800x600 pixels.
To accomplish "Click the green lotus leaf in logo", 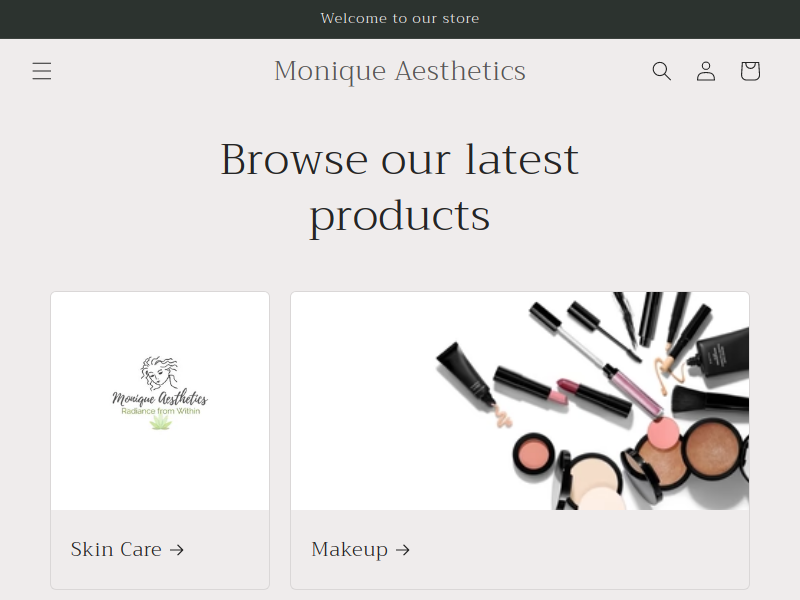I will coord(161,422).
